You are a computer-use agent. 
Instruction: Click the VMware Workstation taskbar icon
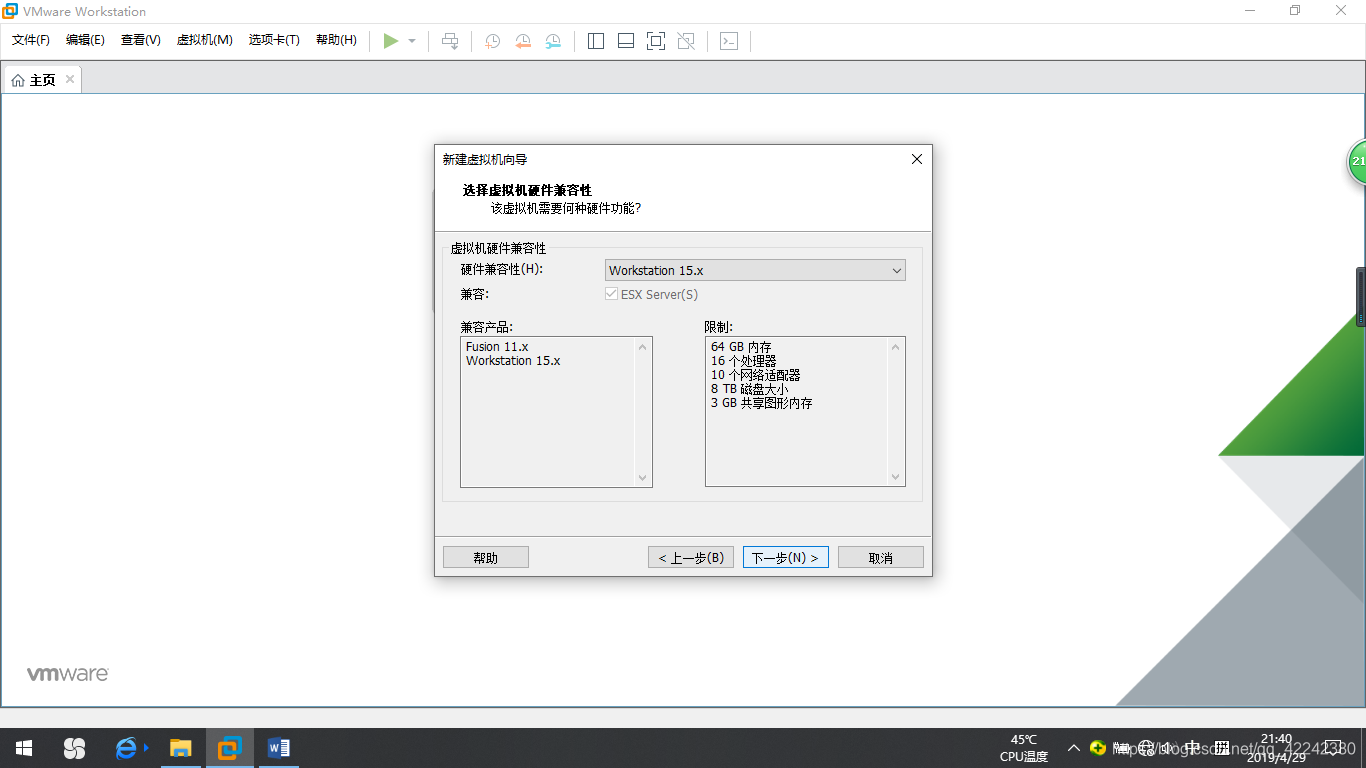pos(230,748)
